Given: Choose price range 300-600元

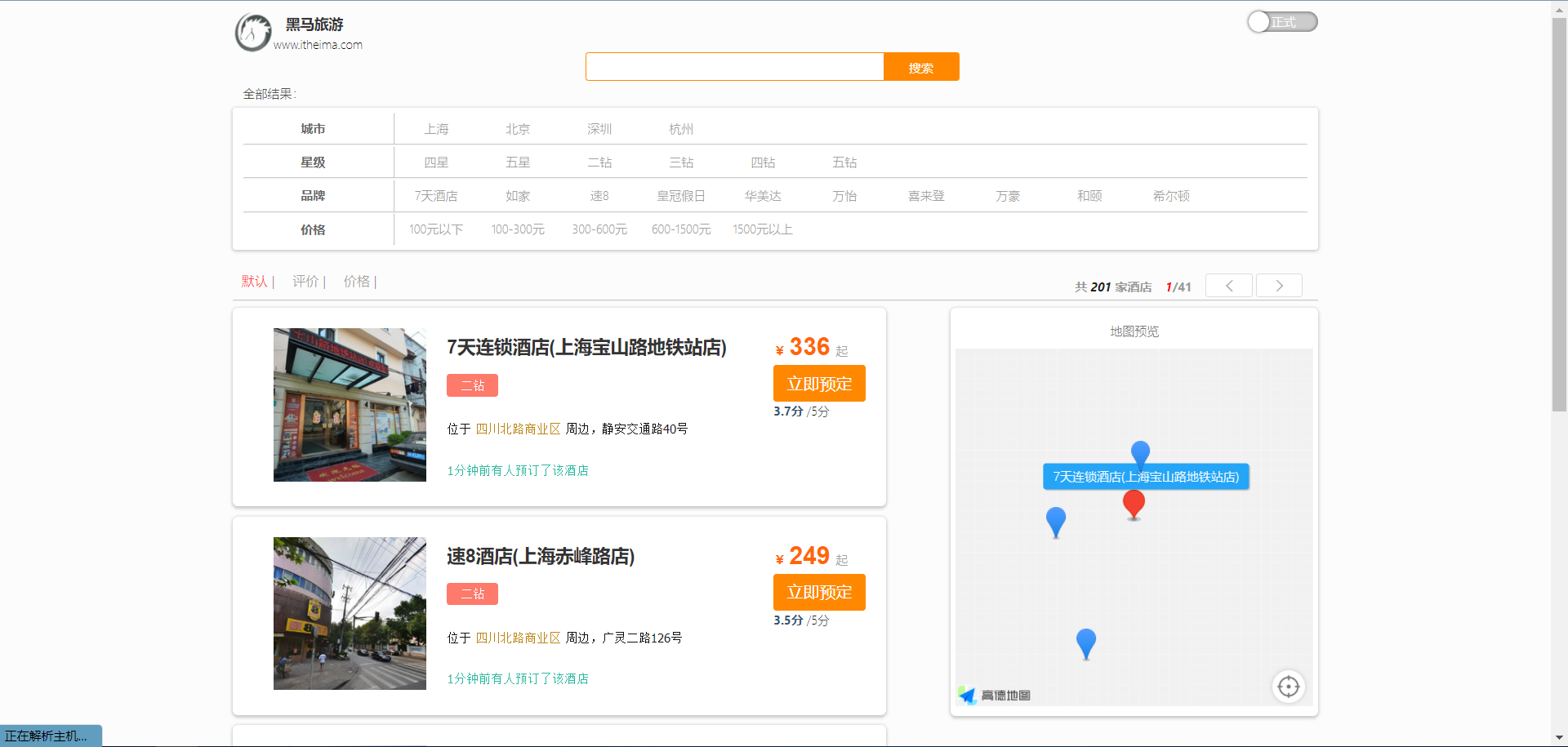Looking at the screenshot, I should pos(599,229).
